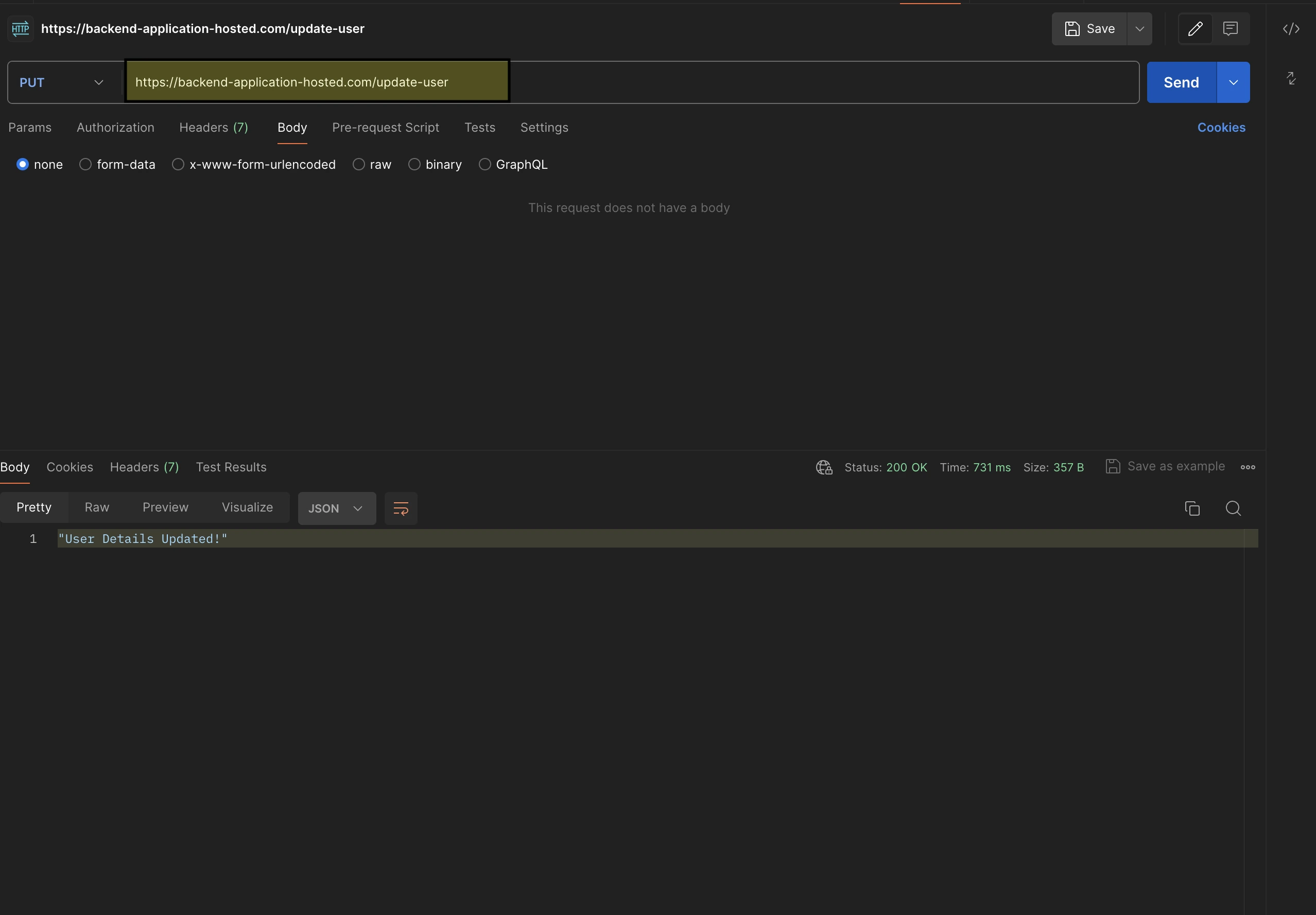Screen dimensions: 1316x915
Task: Click the Save as example icon
Action: (x=1113, y=466)
